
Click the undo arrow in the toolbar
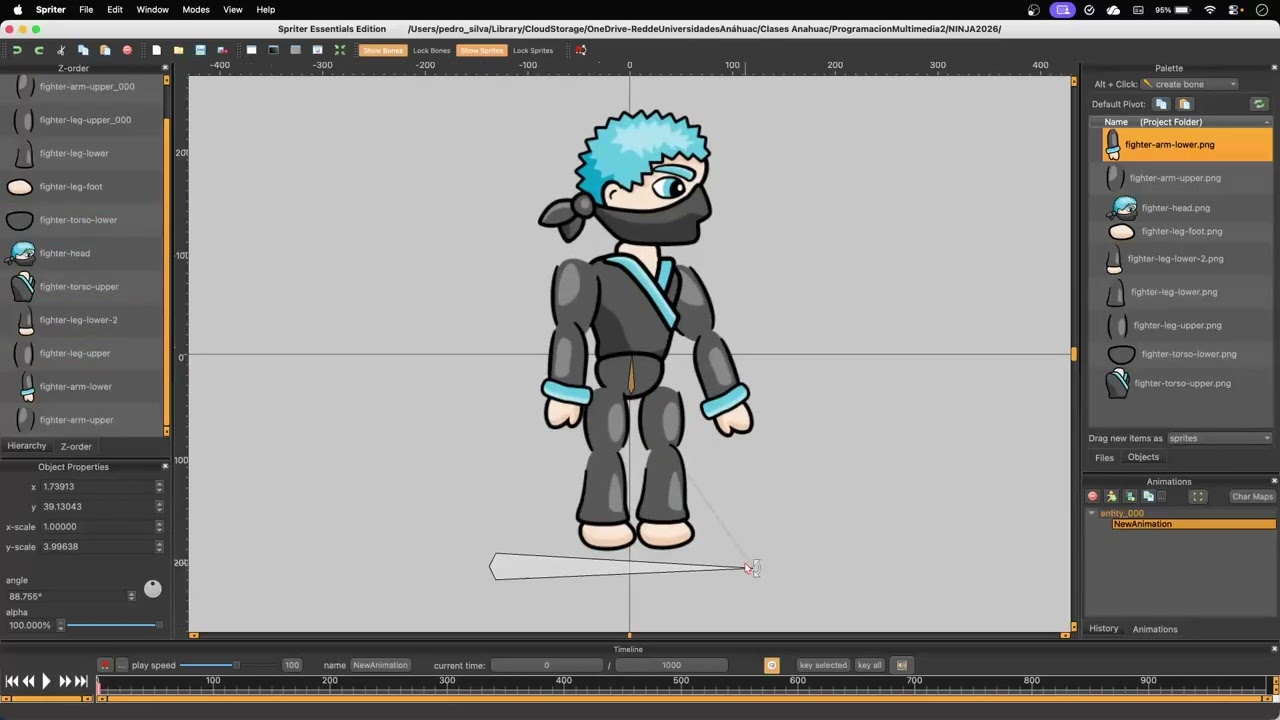pos(17,50)
